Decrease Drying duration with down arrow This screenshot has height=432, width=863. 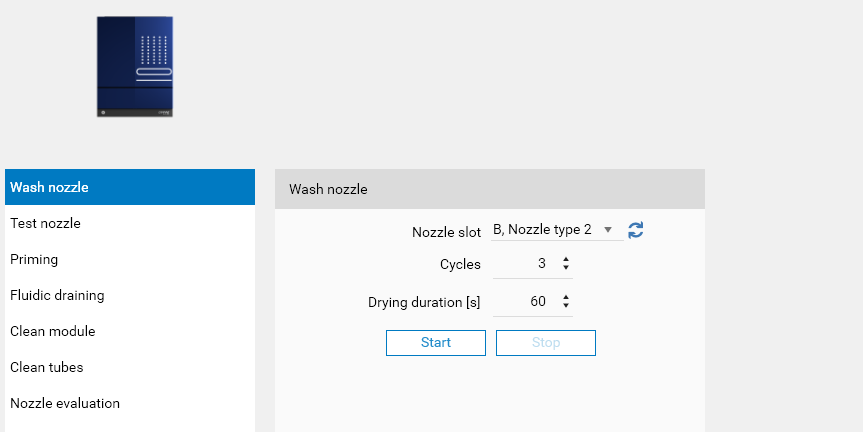point(566,305)
